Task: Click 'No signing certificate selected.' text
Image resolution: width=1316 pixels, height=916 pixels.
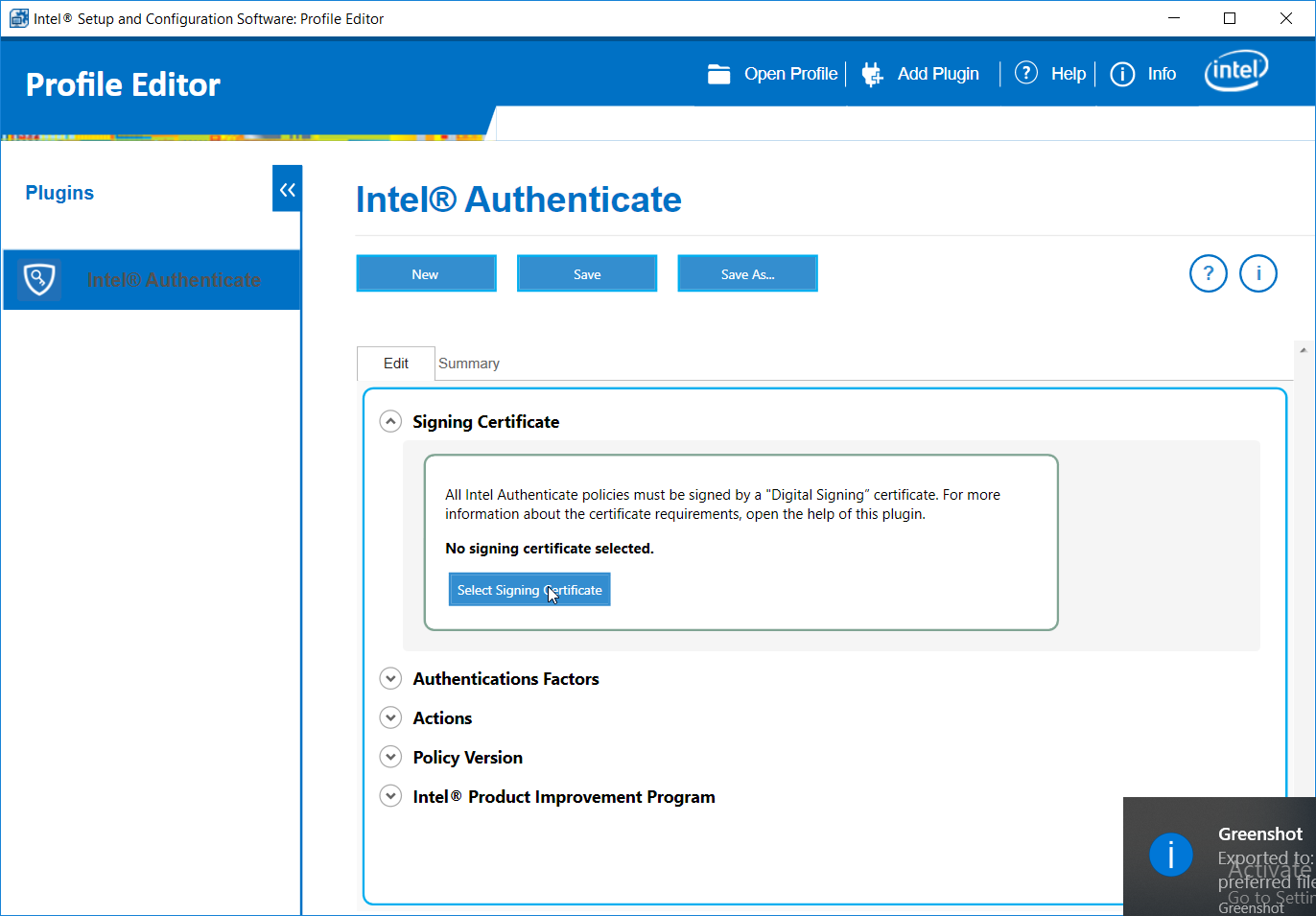Action: point(550,549)
